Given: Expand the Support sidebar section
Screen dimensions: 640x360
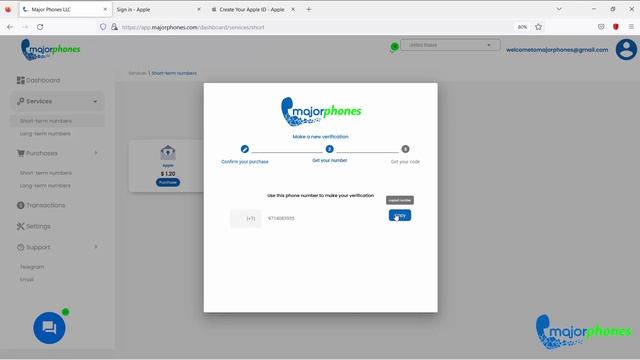Looking at the screenshot, I should [57, 247].
